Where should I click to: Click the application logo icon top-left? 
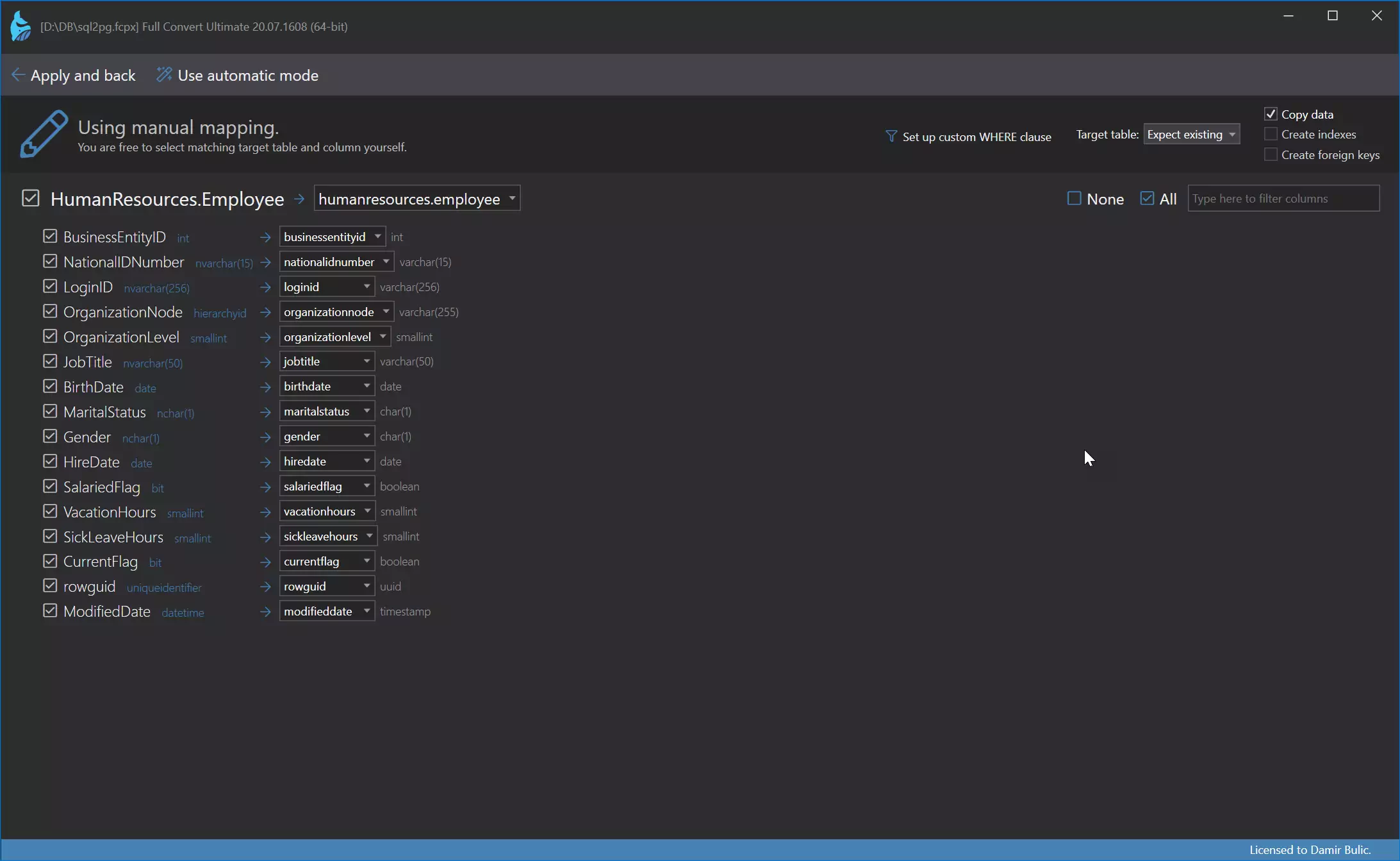click(20, 27)
